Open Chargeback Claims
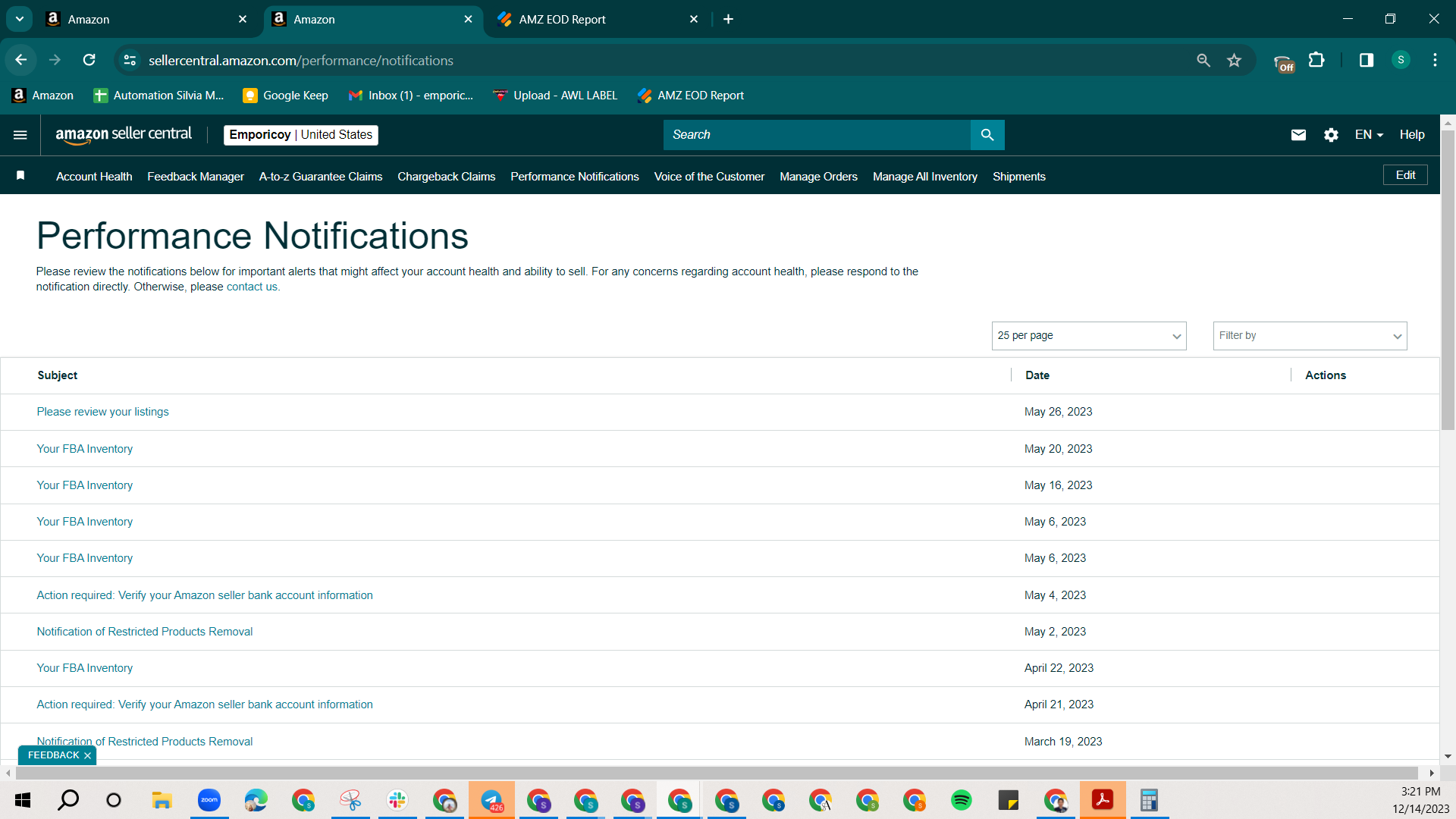 click(x=447, y=177)
